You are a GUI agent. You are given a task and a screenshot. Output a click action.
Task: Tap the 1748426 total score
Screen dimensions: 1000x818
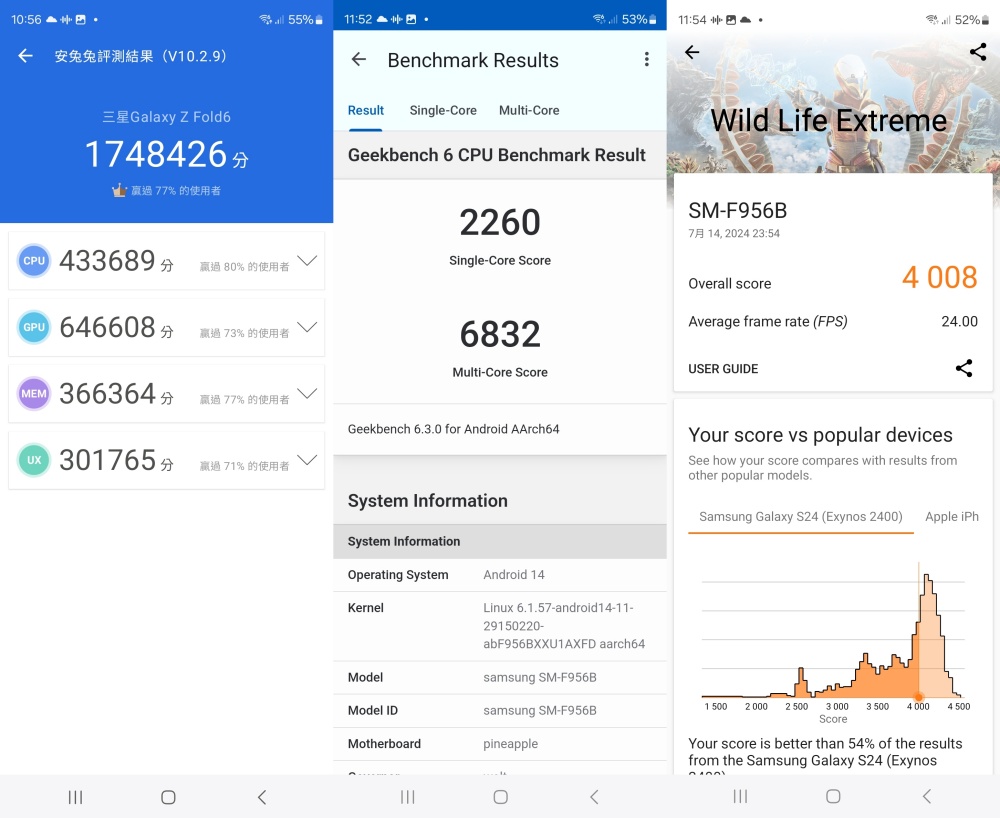(x=156, y=154)
